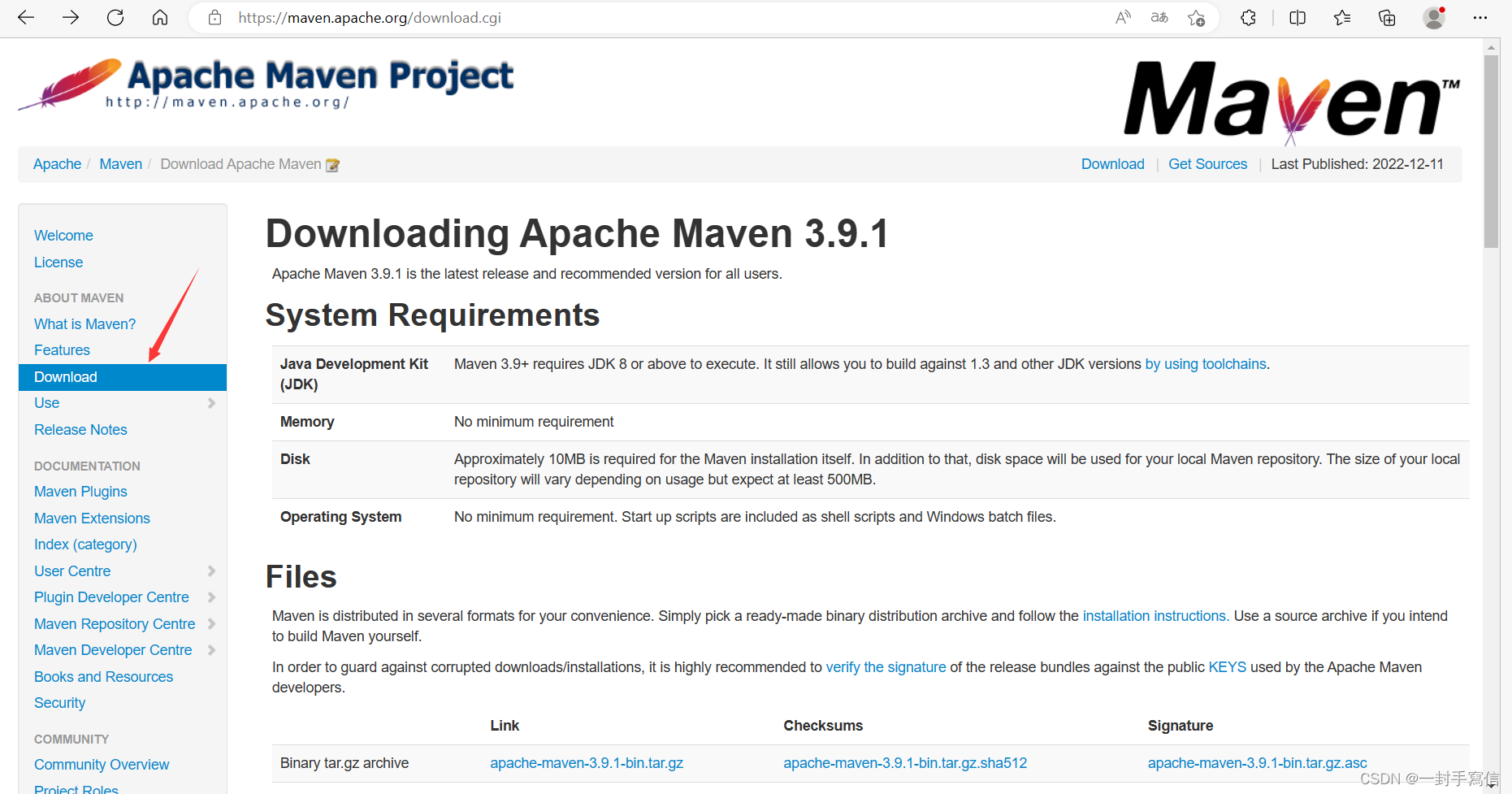Activate the read aloud icon
Image resolution: width=1512 pixels, height=794 pixels.
pos(1124,18)
